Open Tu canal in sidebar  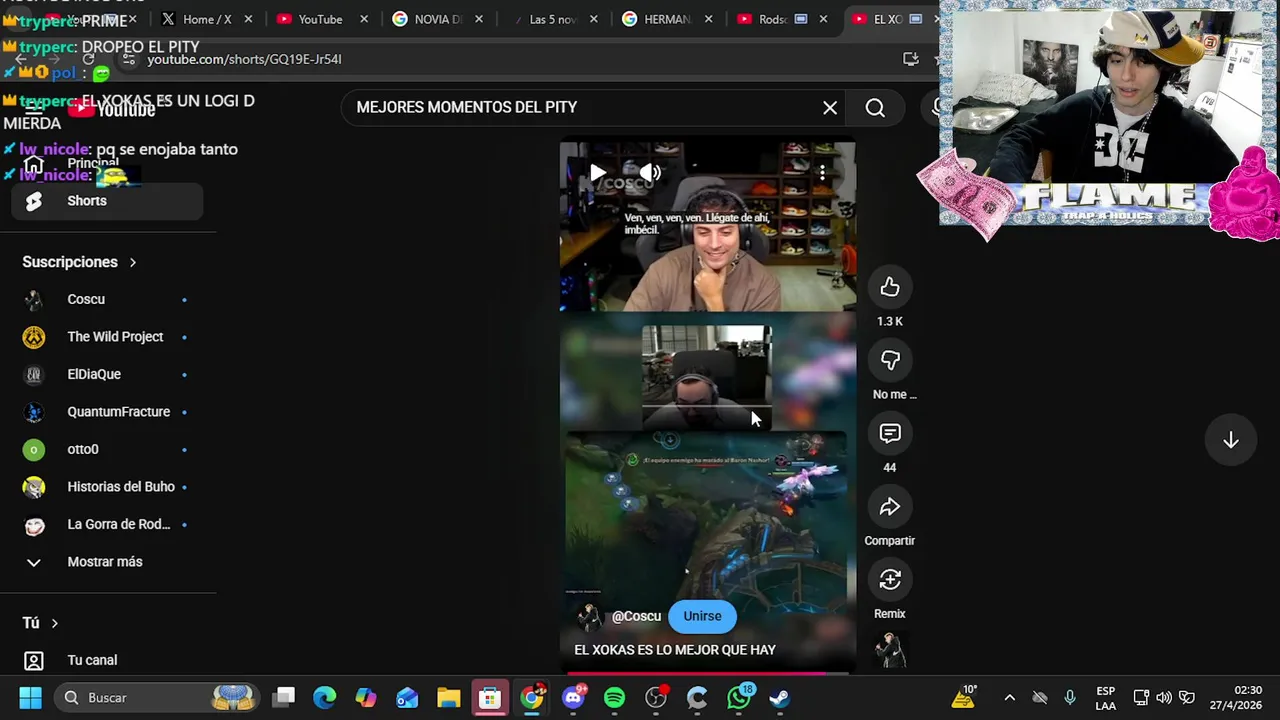pos(107,660)
